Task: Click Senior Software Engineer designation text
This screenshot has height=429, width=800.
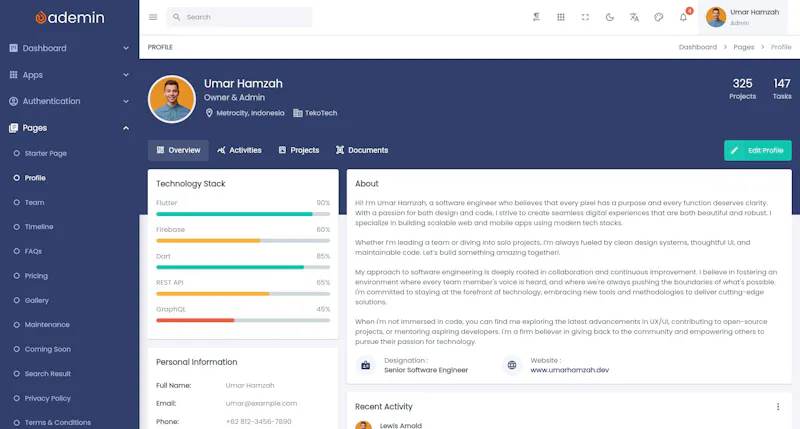Action: point(426,370)
